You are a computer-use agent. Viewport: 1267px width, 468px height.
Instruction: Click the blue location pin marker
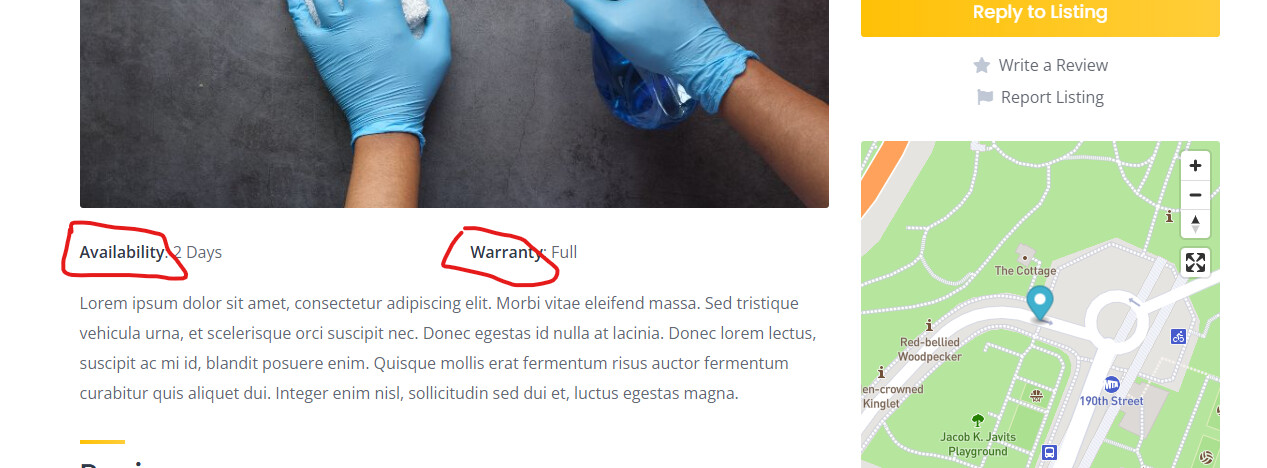click(x=1040, y=304)
